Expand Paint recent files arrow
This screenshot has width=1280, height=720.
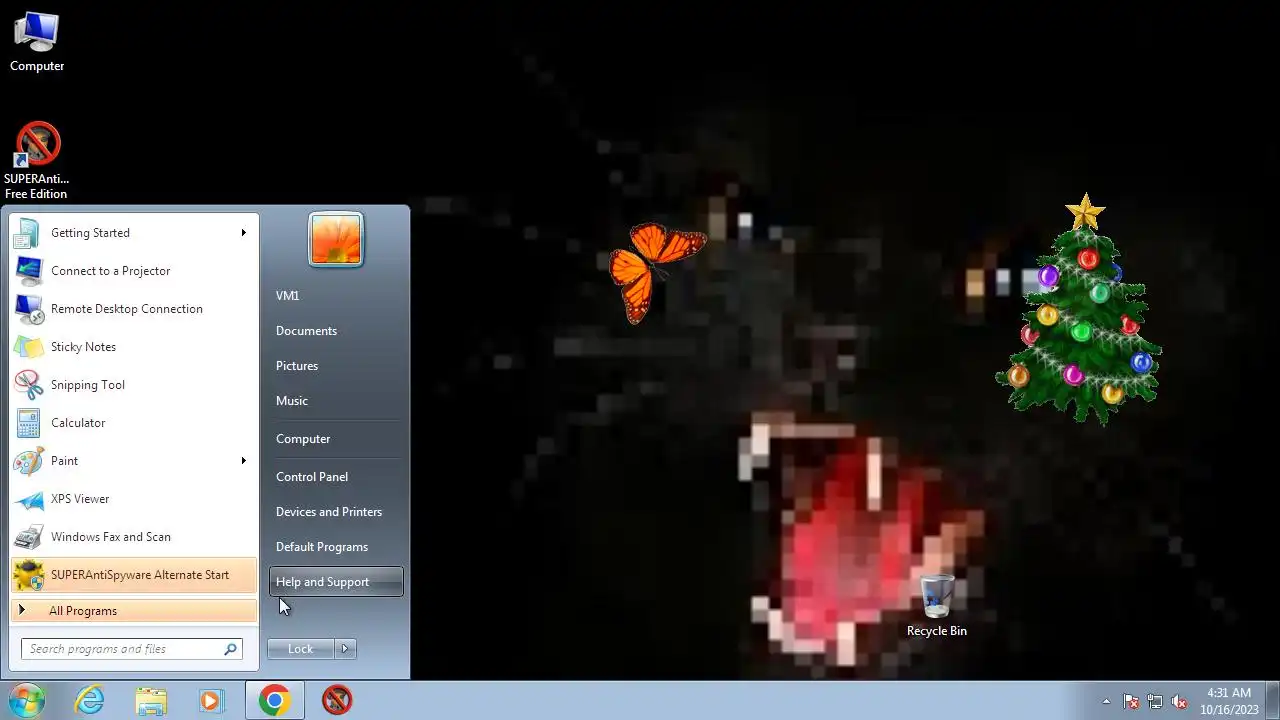[243, 461]
